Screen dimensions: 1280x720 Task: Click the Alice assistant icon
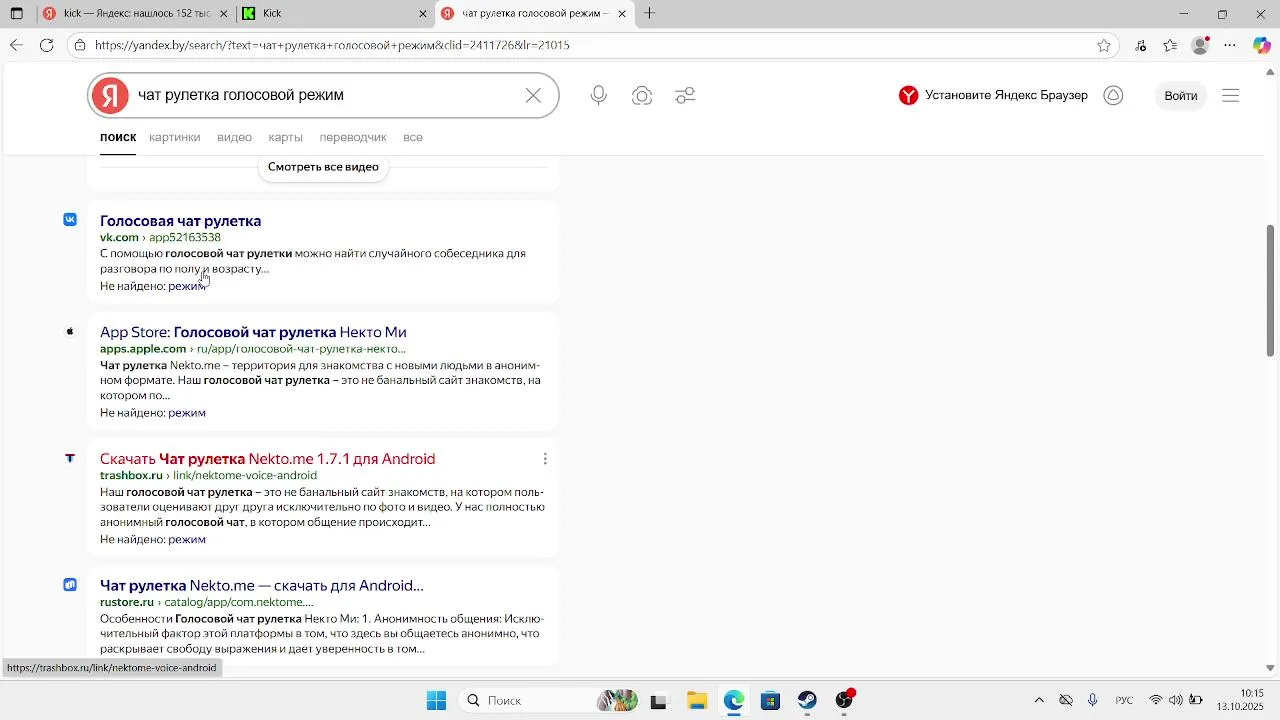coord(1113,96)
